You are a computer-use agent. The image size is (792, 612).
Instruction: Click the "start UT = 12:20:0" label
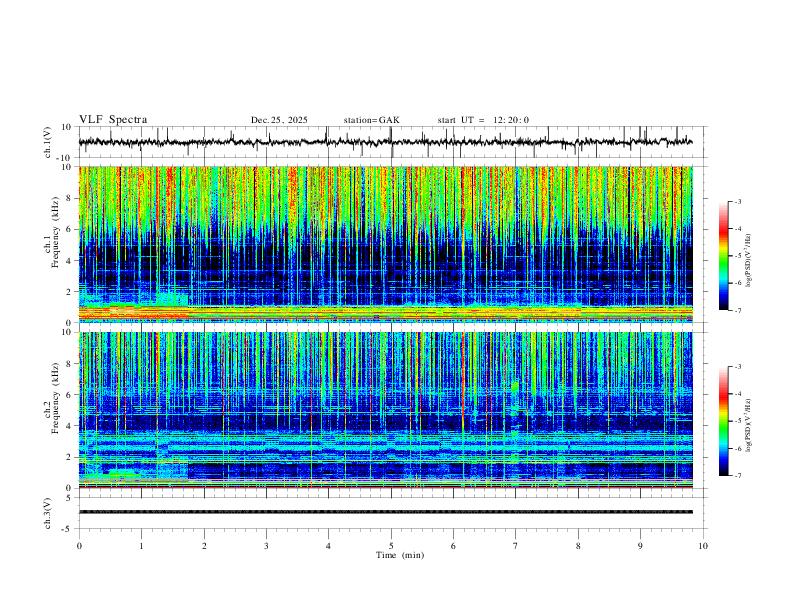tap(483, 120)
